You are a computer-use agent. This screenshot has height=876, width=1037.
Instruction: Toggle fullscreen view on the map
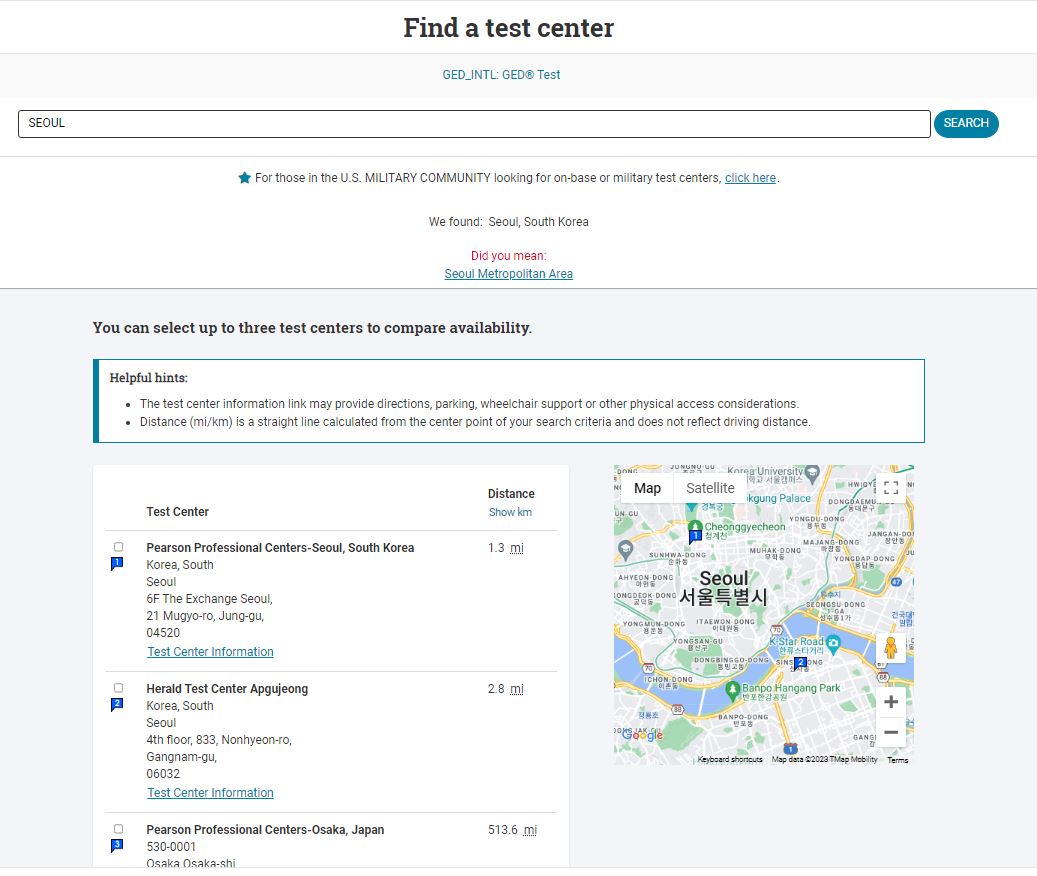pyautogui.click(x=891, y=488)
